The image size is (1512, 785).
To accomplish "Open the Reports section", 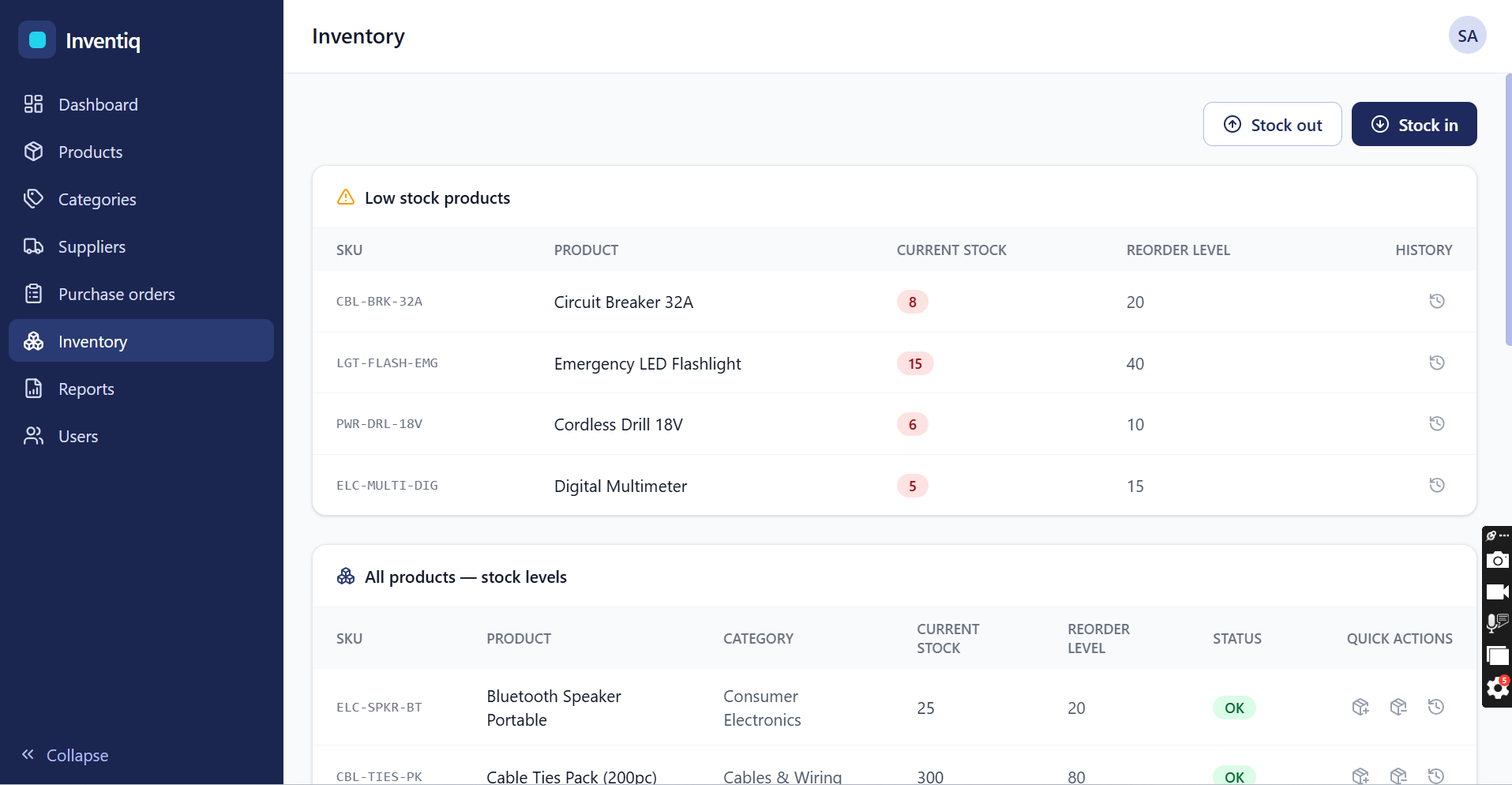I will (141, 389).
